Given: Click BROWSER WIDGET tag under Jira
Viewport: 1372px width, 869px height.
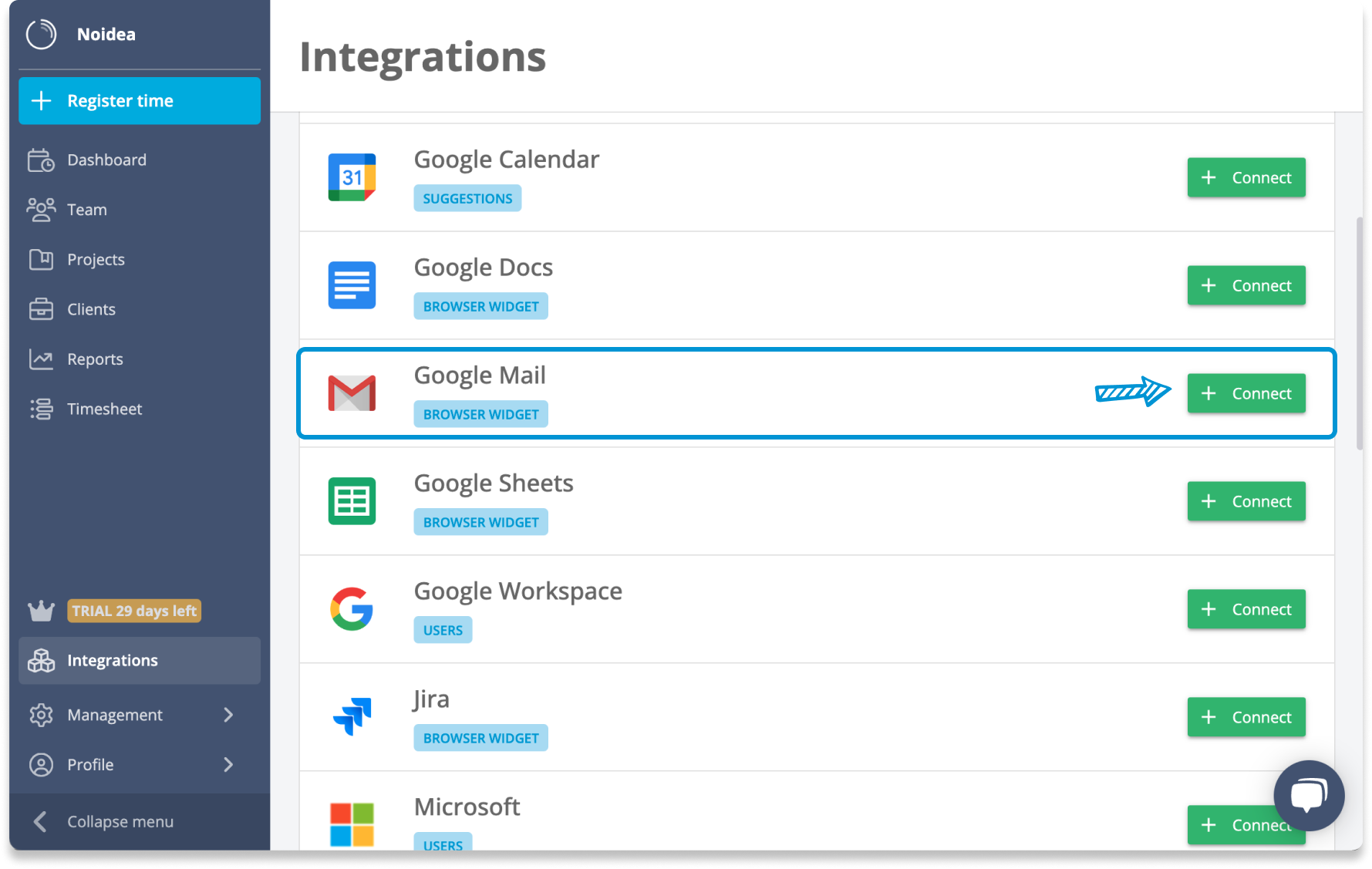Looking at the screenshot, I should pyautogui.click(x=480, y=738).
